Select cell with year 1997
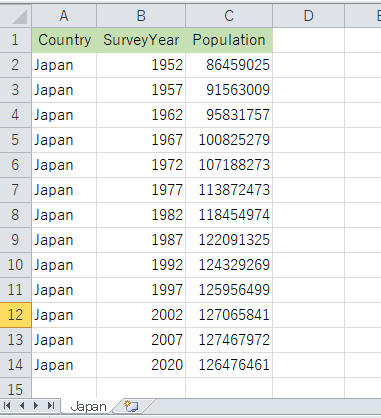The height and width of the screenshot is (418, 381). (141, 290)
